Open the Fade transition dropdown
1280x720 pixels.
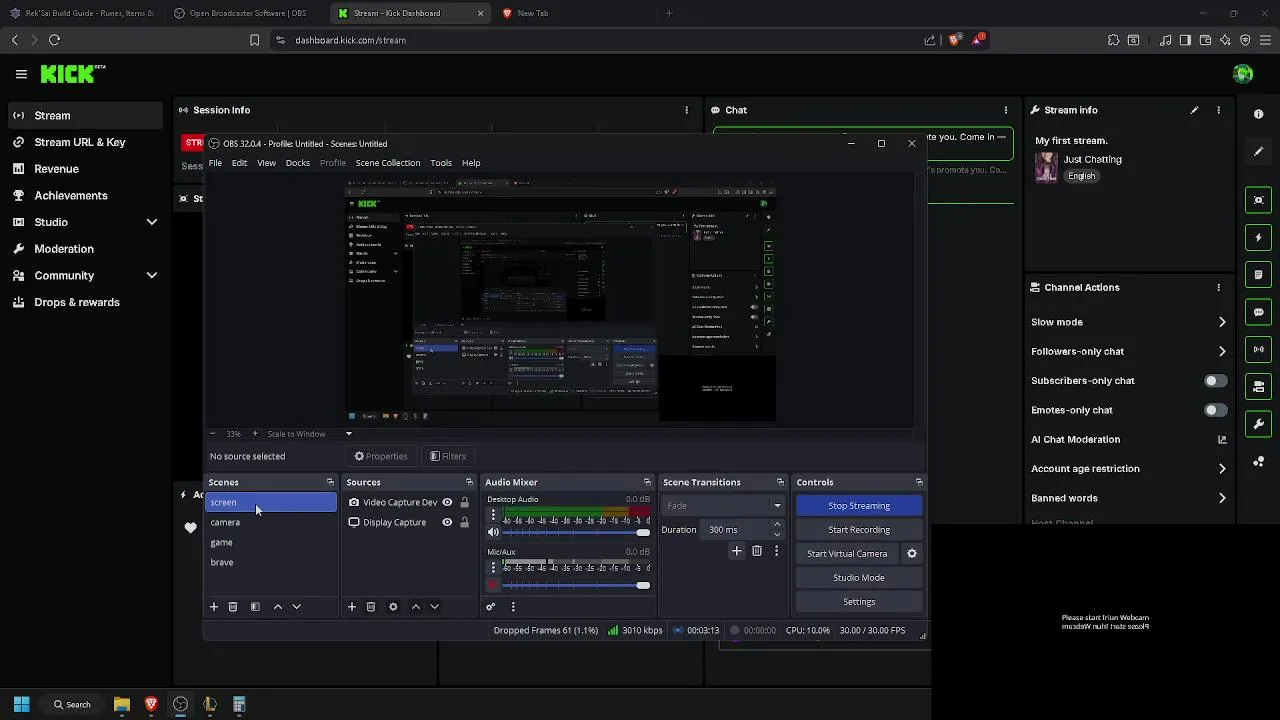point(724,506)
